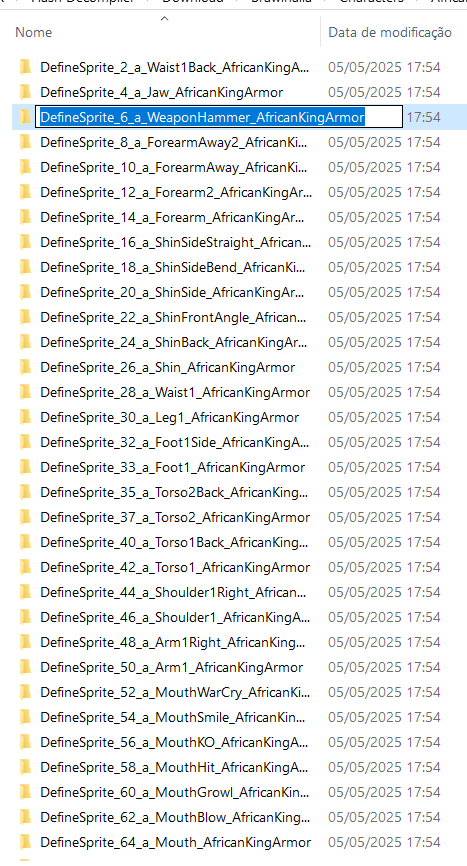
Task: Click folder icon beside DefineSprite_26_a_Shin
Action: [25, 367]
